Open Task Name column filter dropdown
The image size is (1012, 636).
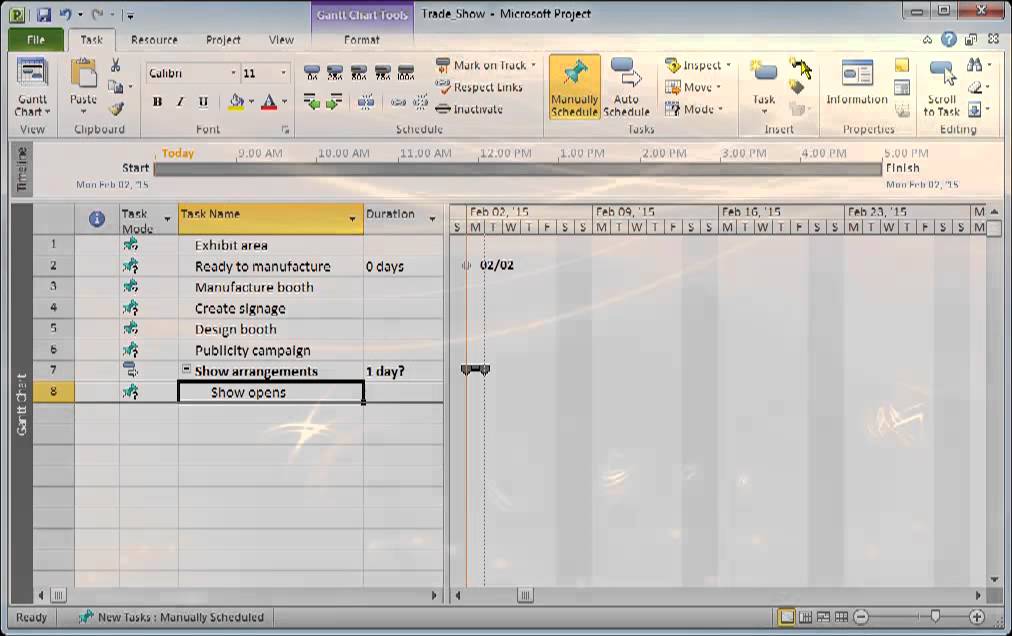point(352,219)
